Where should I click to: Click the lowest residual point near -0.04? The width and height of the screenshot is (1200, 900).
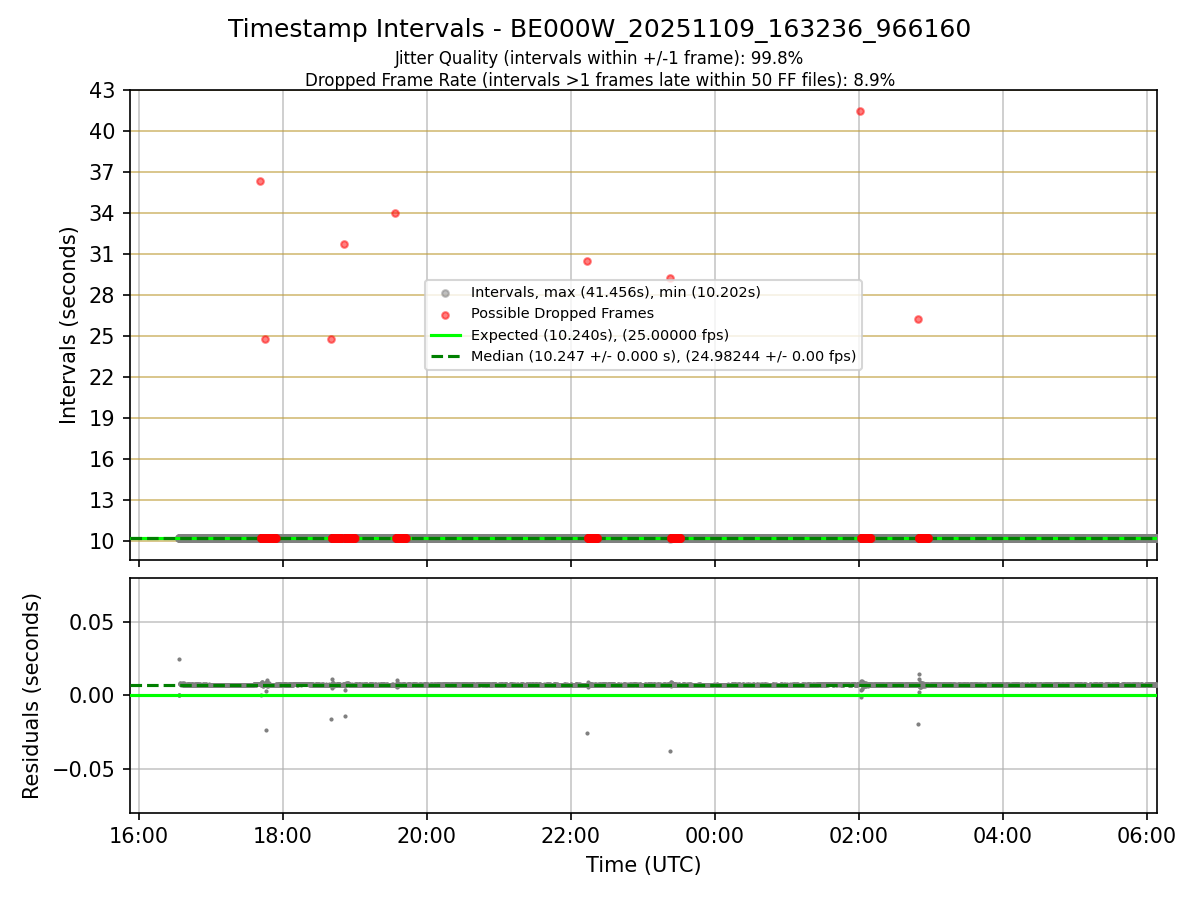pyautogui.click(x=670, y=751)
